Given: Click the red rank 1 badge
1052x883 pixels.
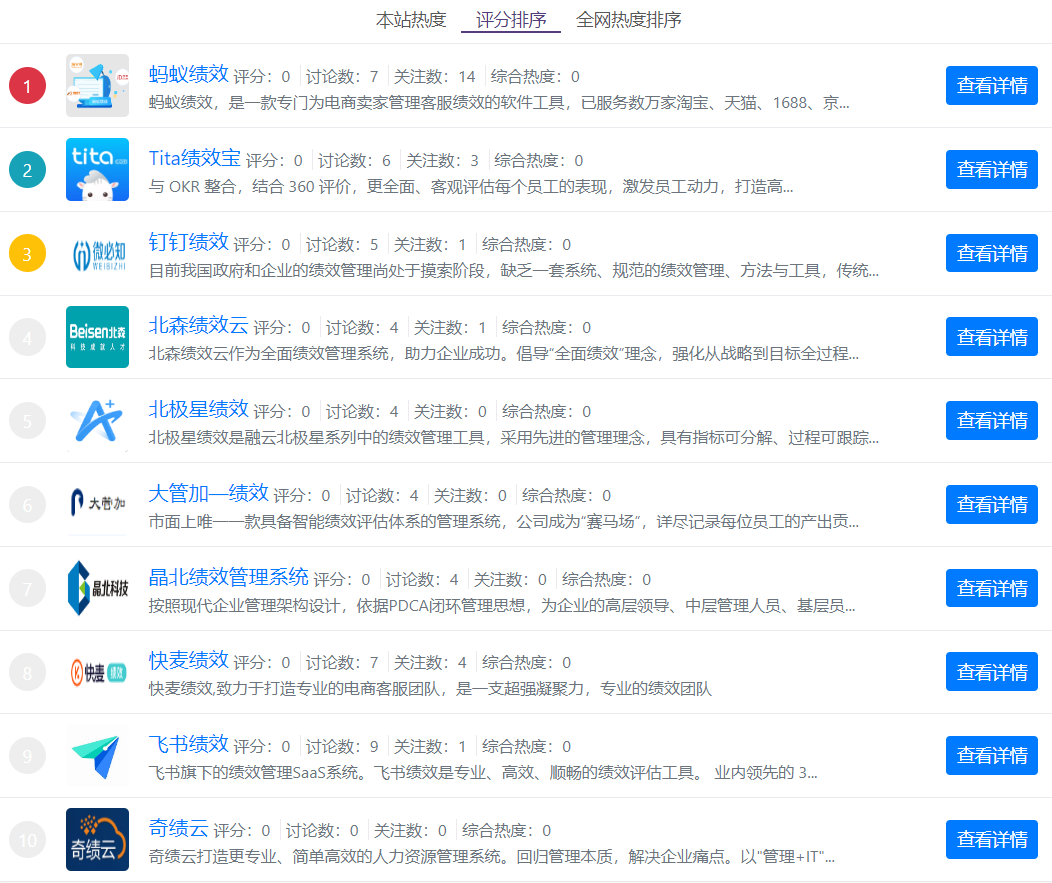Looking at the screenshot, I should (28, 86).
